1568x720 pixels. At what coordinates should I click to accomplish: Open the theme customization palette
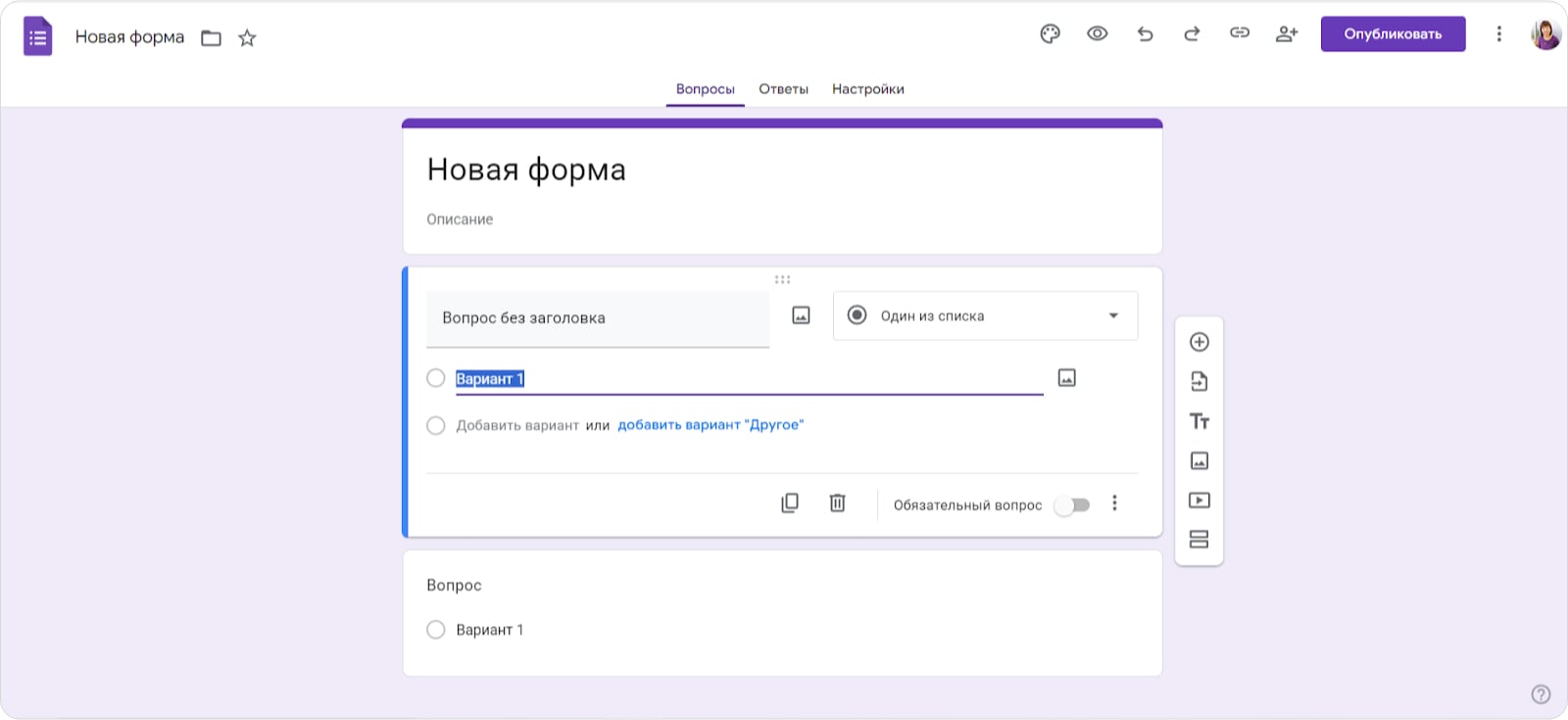(1050, 34)
